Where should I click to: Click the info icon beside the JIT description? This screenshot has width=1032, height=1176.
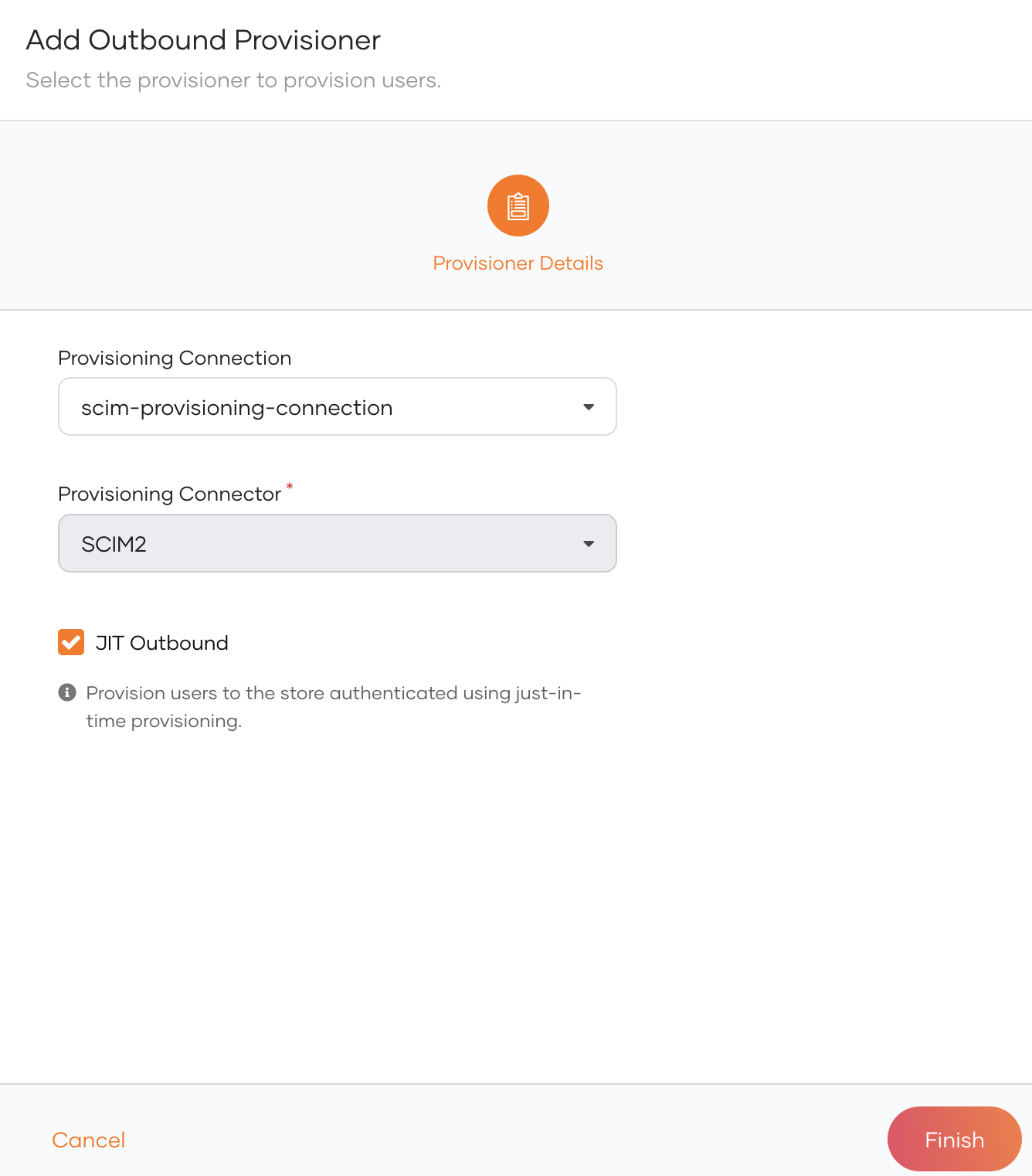67,692
